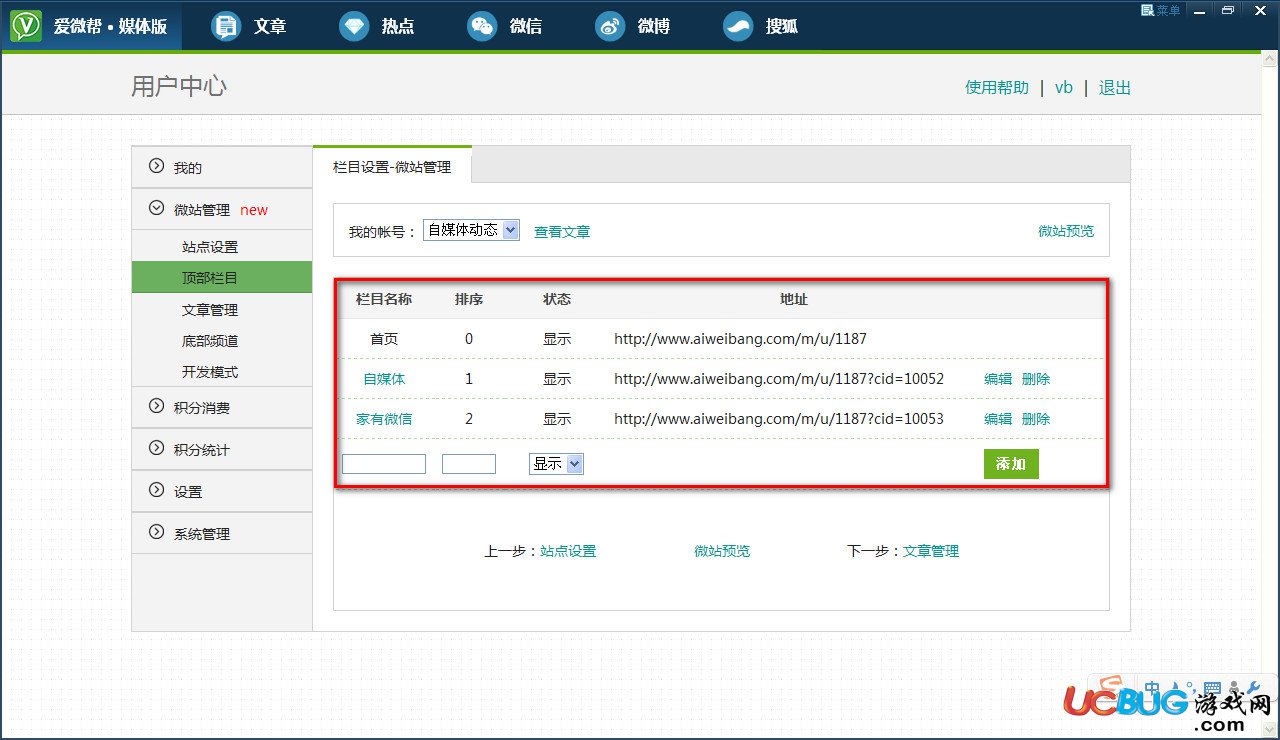Click the 首页 column name cell
This screenshot has height=740, width=1280.
384,339
